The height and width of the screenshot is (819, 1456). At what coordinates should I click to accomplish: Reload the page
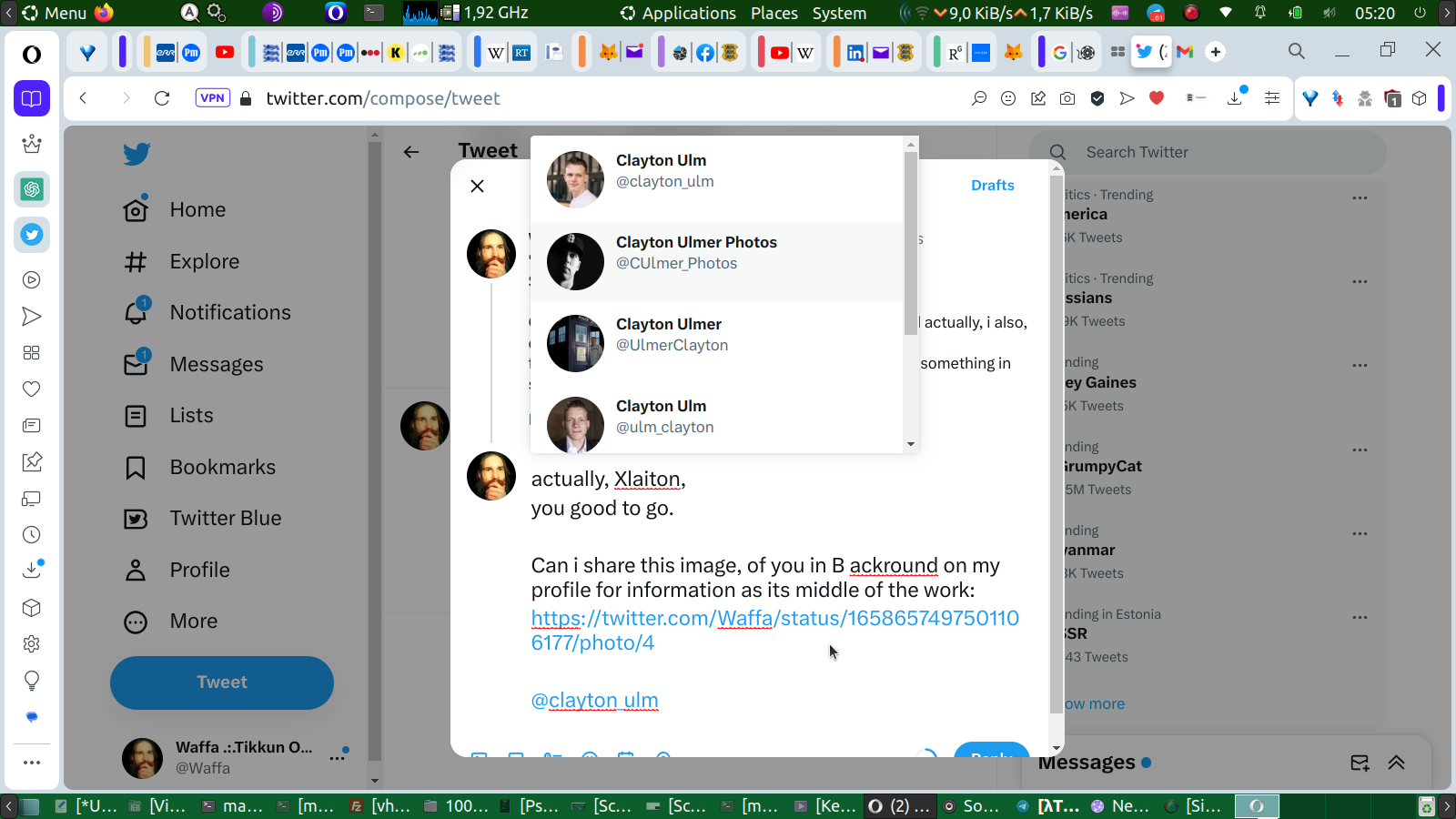pos(162,98)
